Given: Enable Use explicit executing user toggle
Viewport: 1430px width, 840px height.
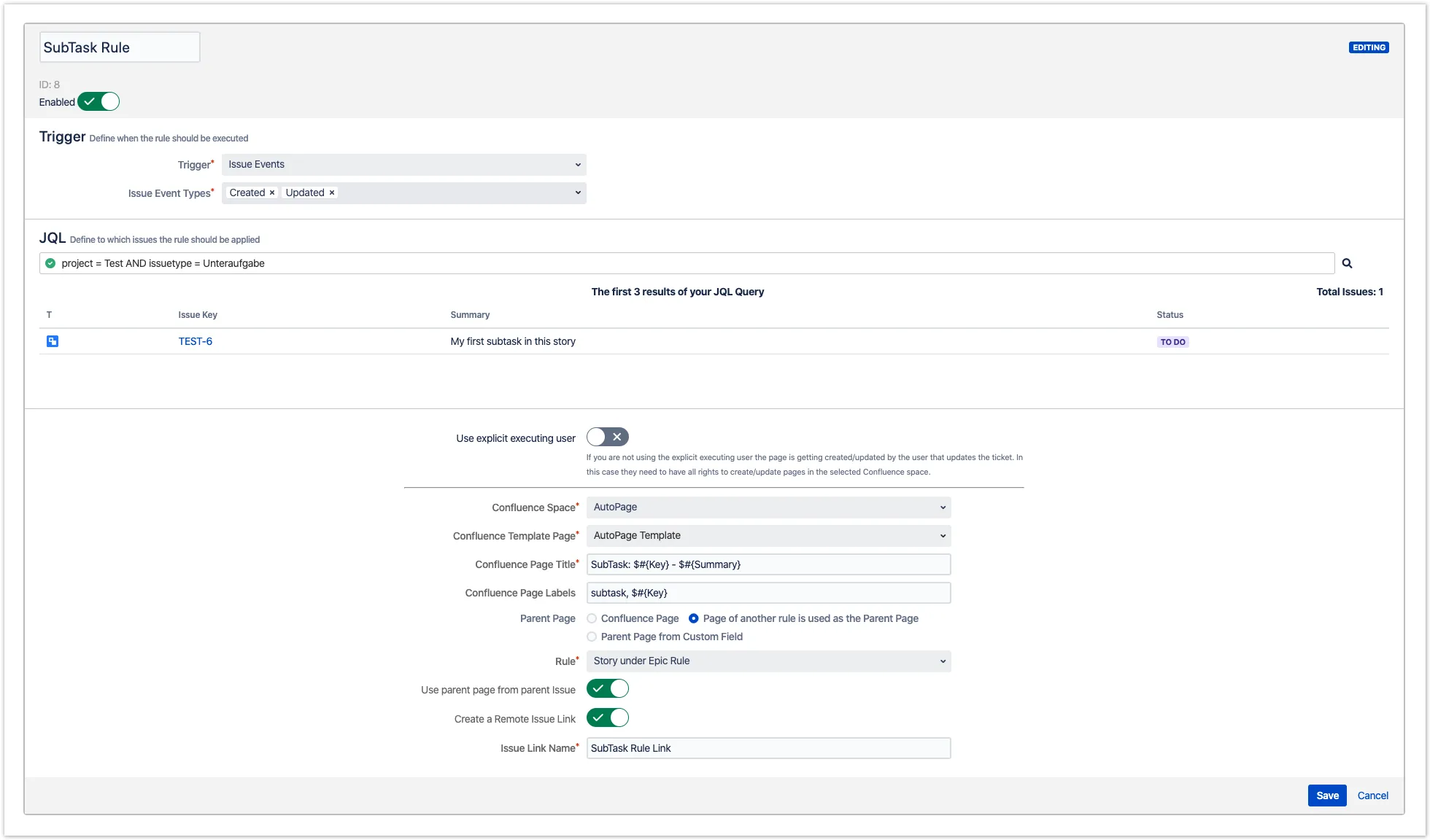Looking at the screenshot, I should 607,437.
